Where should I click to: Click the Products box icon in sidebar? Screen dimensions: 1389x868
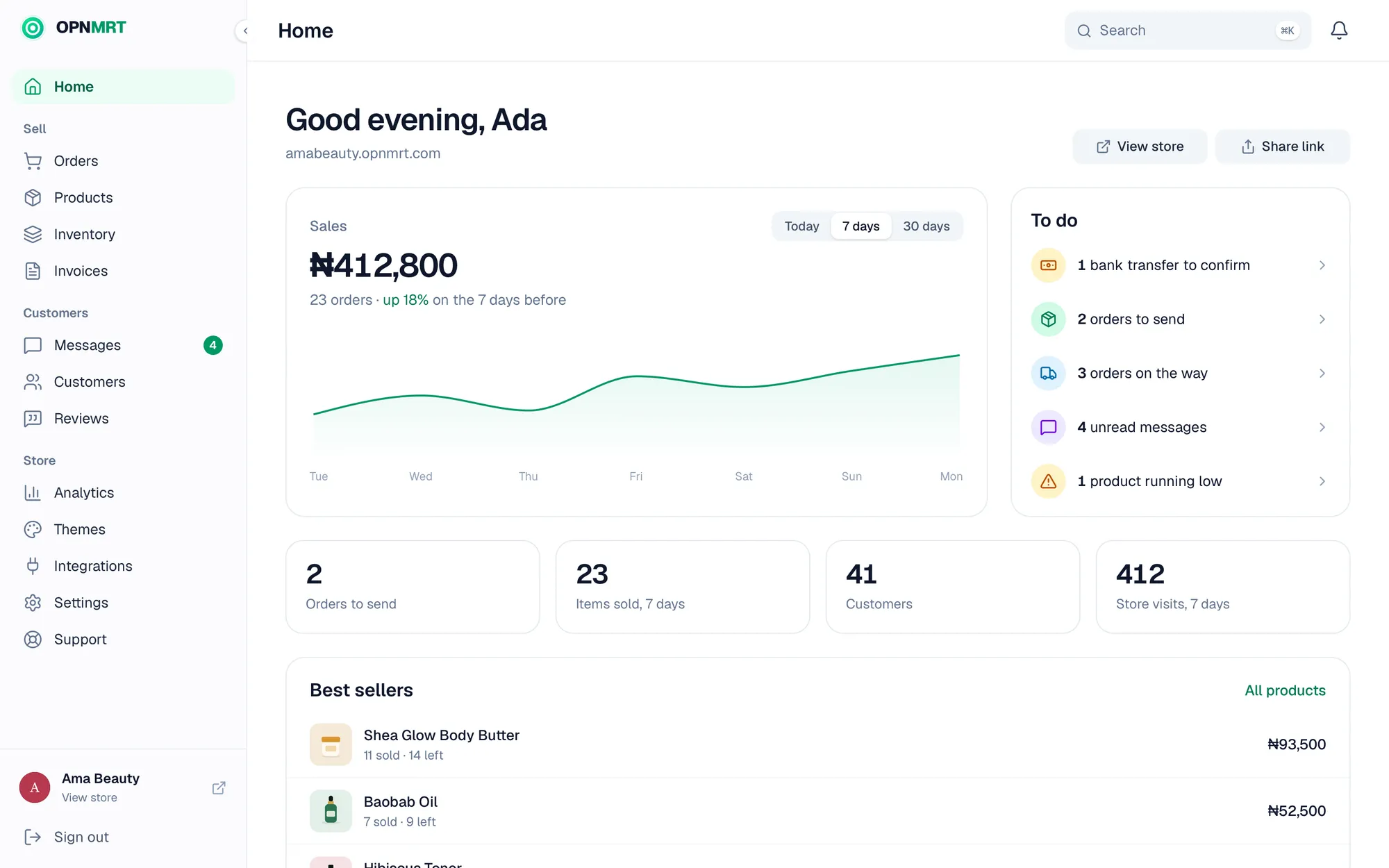pyautogui.click(x=33, y=198)
